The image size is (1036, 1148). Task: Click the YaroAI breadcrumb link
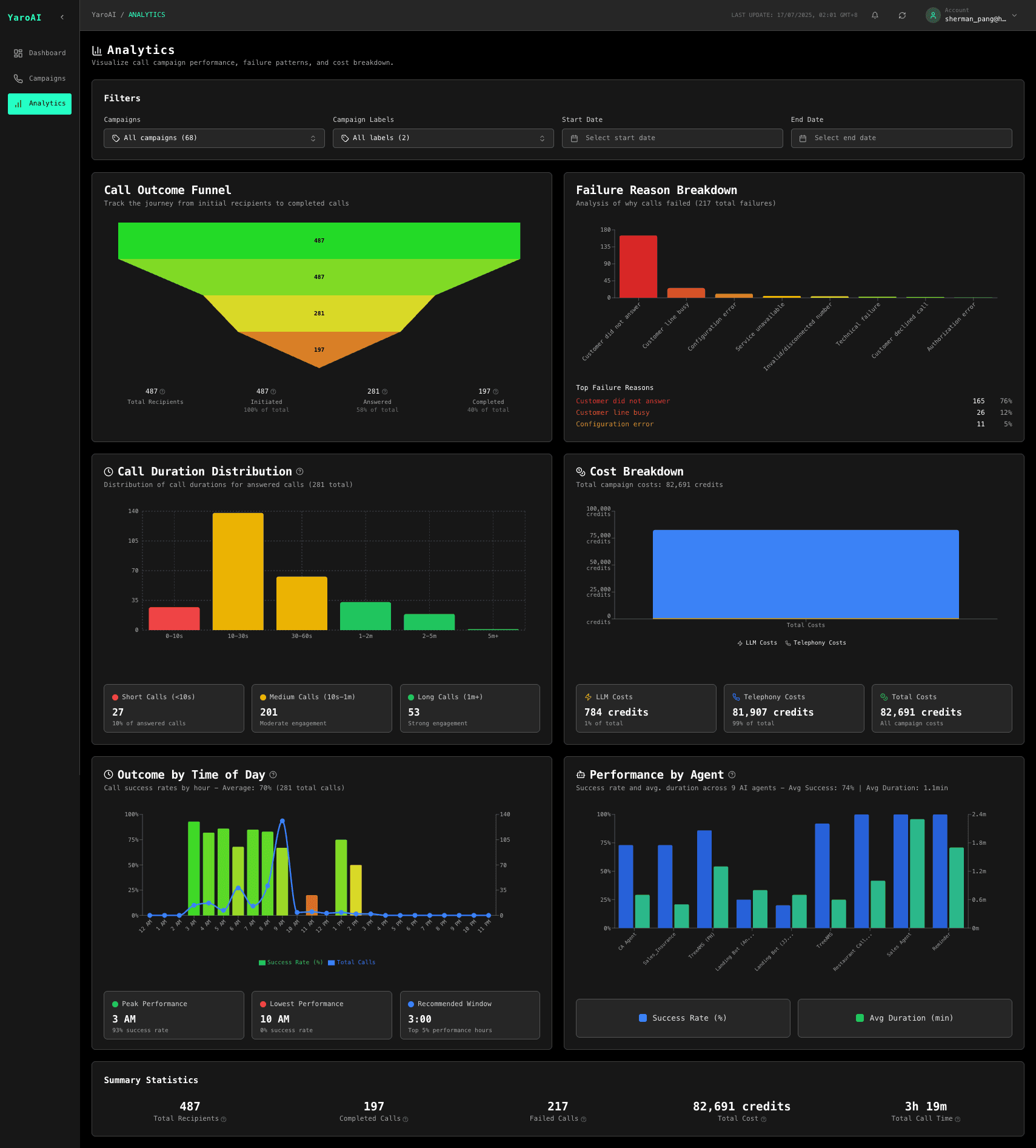tap(104, 15)
